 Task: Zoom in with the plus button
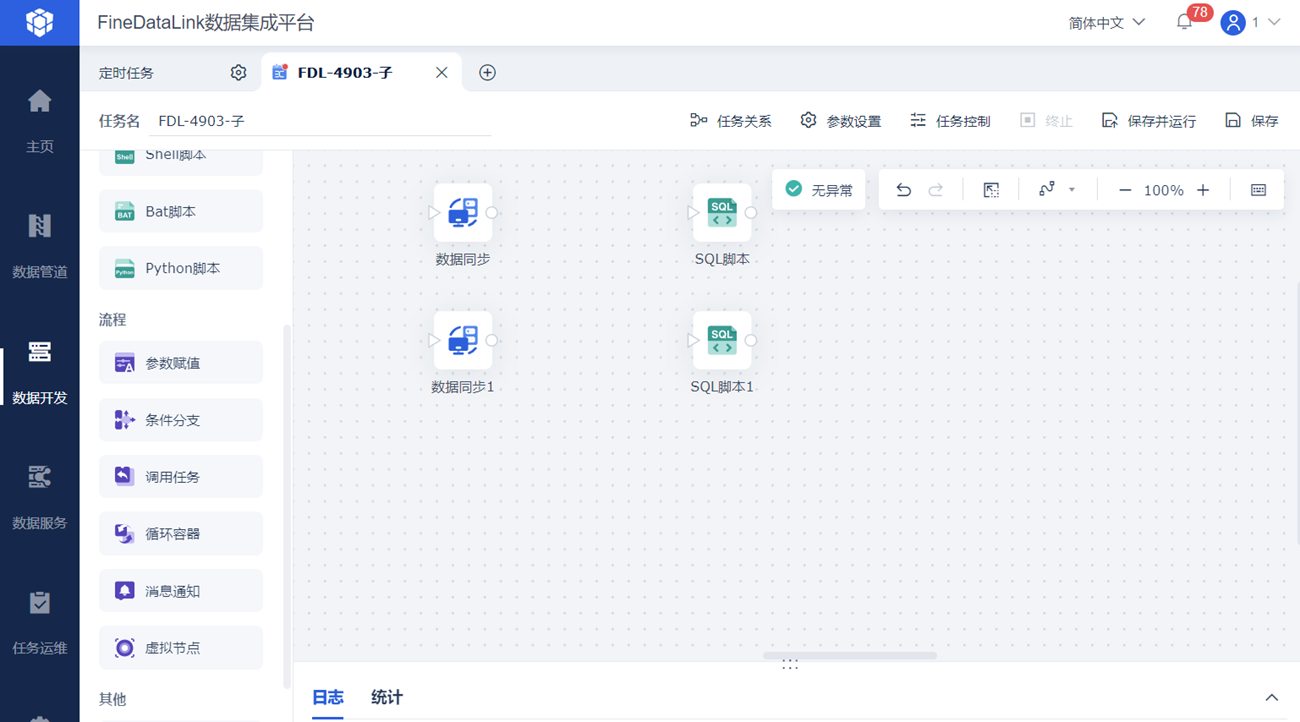pos(1203,190)
